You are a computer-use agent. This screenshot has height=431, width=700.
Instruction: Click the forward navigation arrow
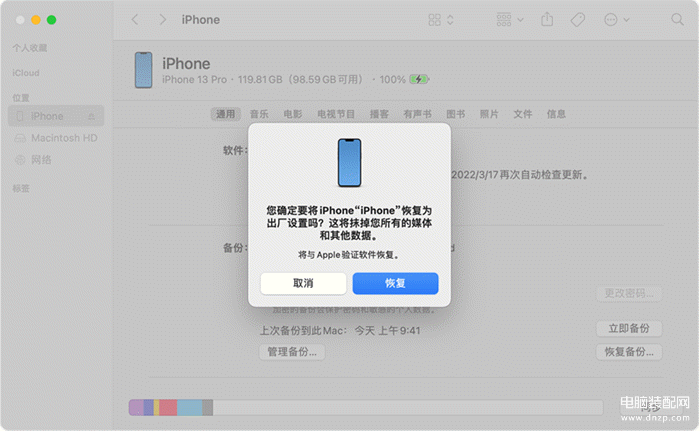pos(159,20)
